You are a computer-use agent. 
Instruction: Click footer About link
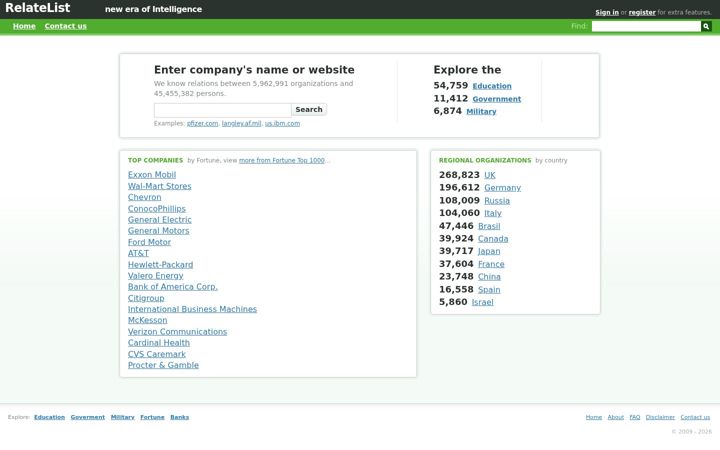(x=616, y=417)
